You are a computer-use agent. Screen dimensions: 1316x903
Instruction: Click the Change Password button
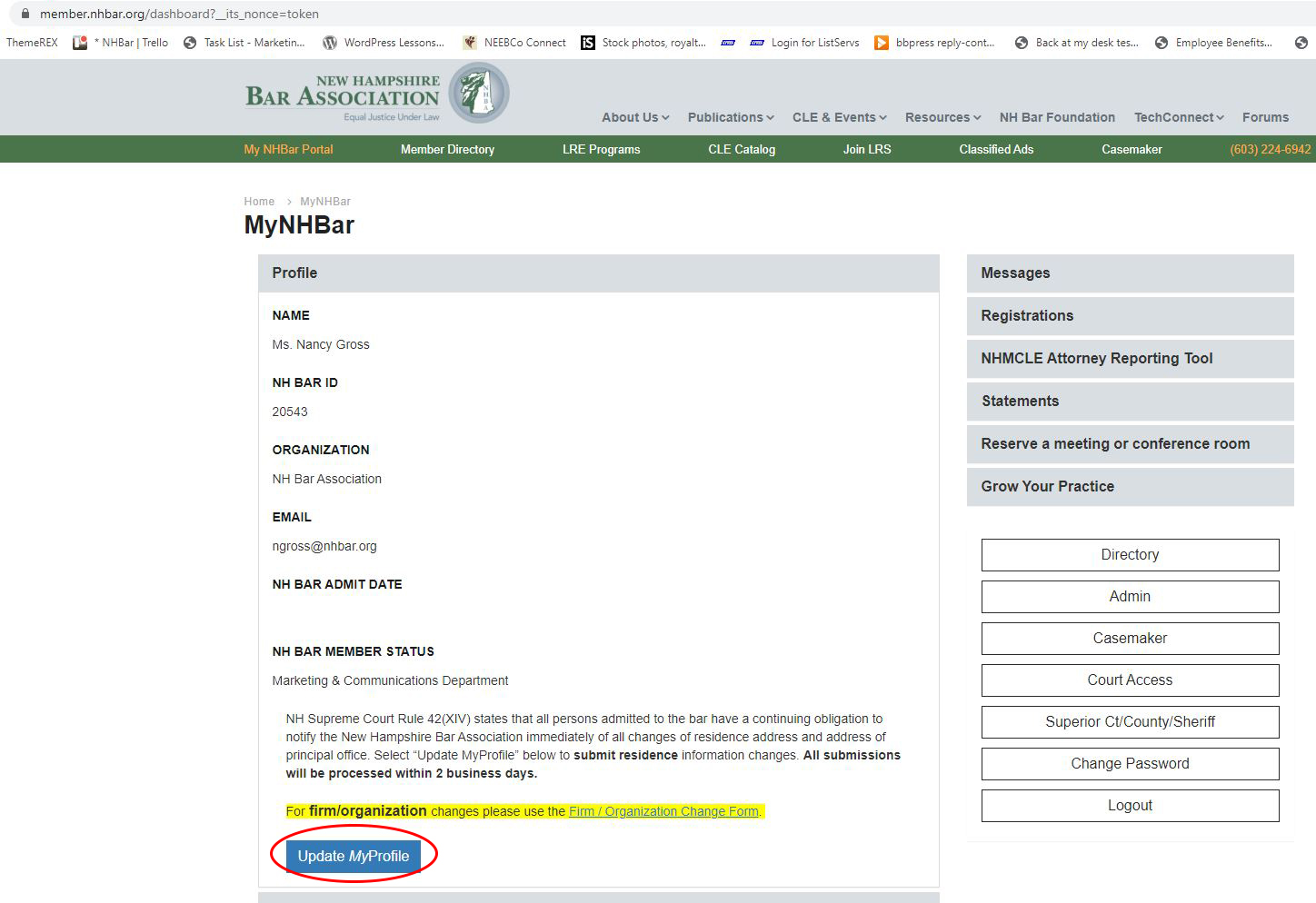pyautogui.click(x=1130, y=764)
